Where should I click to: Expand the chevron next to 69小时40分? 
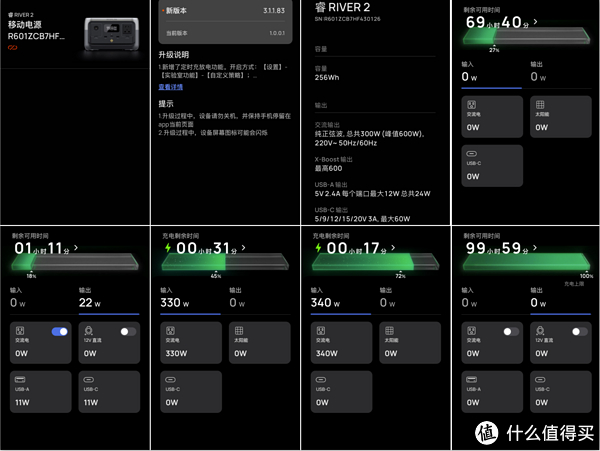535,22
